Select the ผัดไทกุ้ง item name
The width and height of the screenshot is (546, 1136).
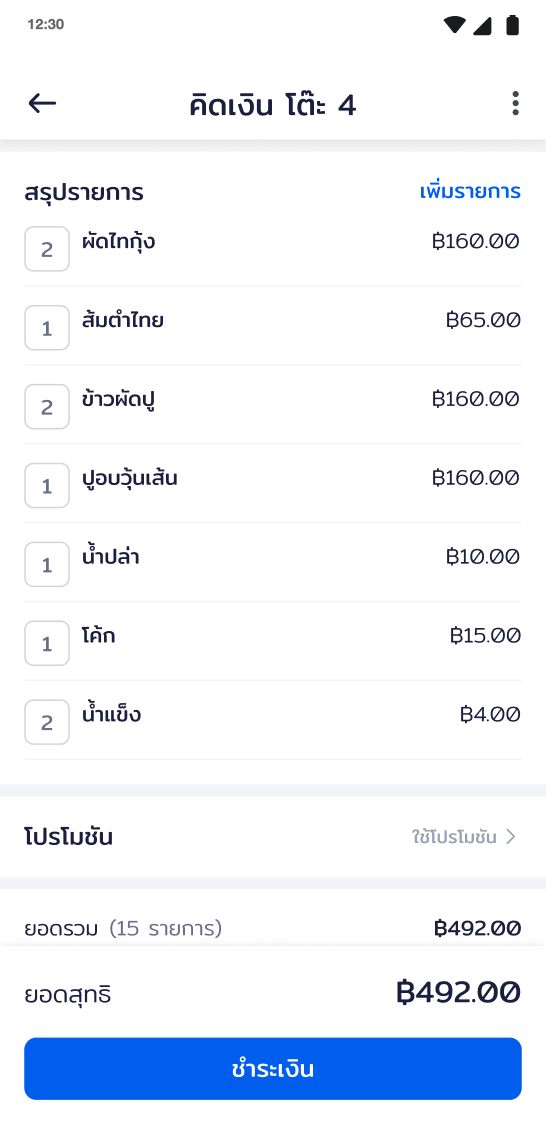tap(119, 242)
